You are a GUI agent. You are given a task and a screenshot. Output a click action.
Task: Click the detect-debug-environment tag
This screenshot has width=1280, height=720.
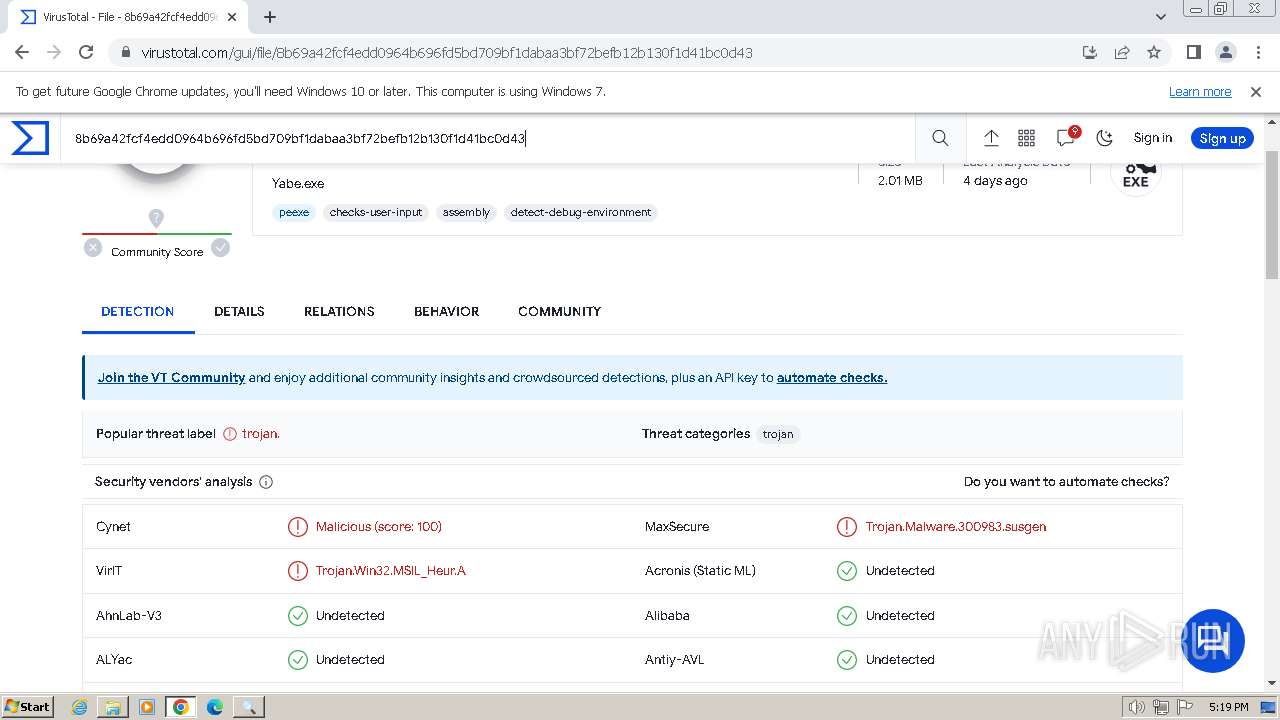pos(581,212)
